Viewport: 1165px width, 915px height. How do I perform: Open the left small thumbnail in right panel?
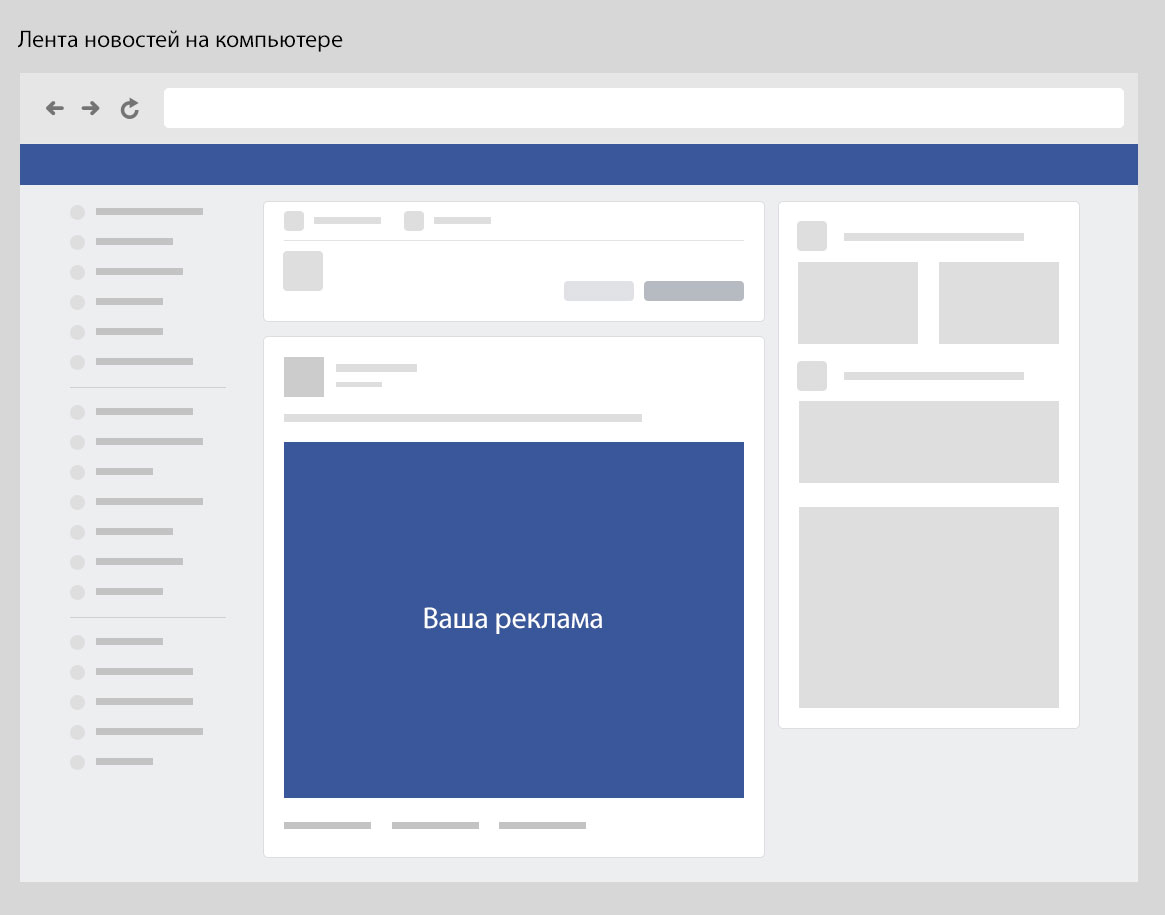pyautogui.click(x=858, y=303)
